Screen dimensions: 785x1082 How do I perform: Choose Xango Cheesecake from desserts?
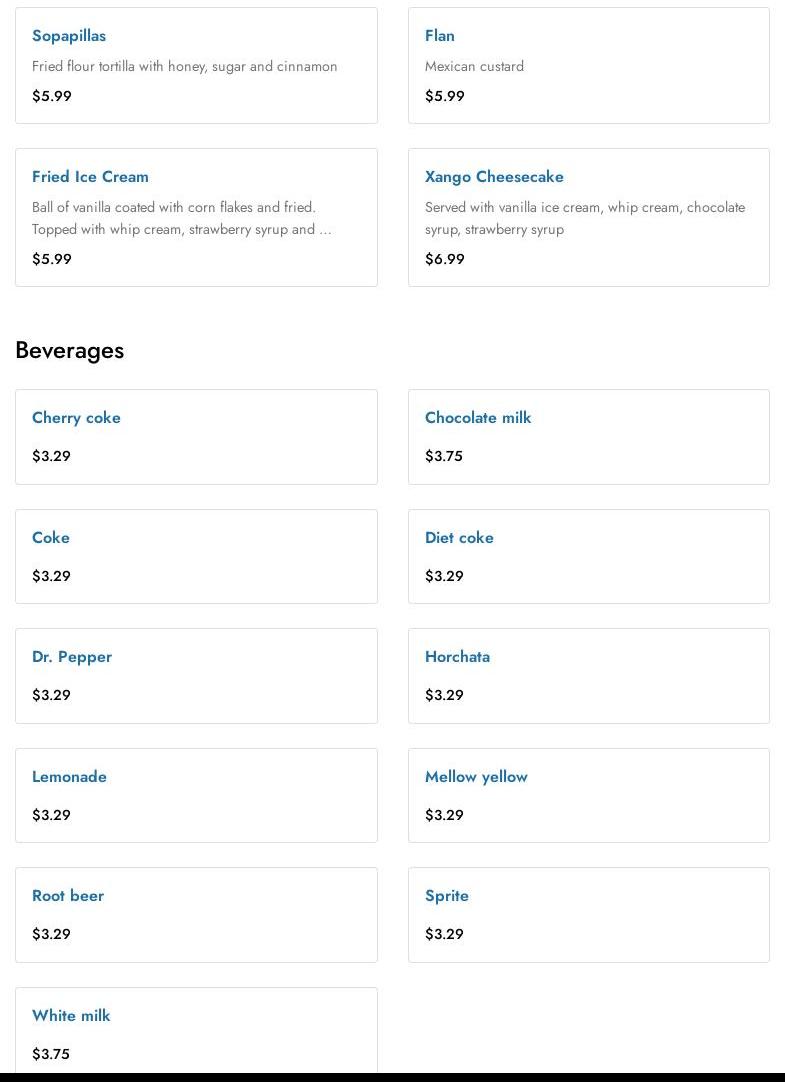(x=494, y=177)
